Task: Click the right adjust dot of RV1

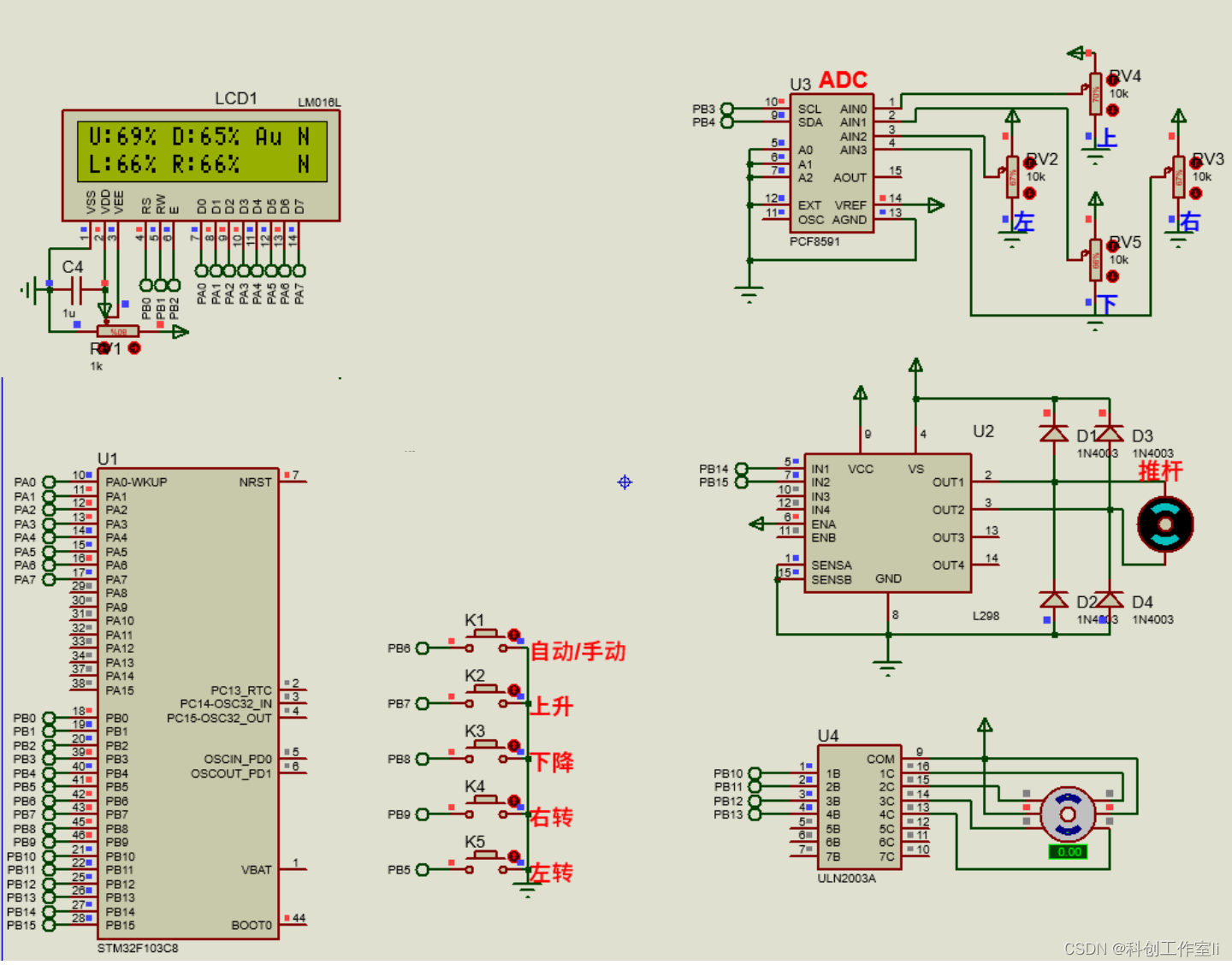Action: (134, 348)
